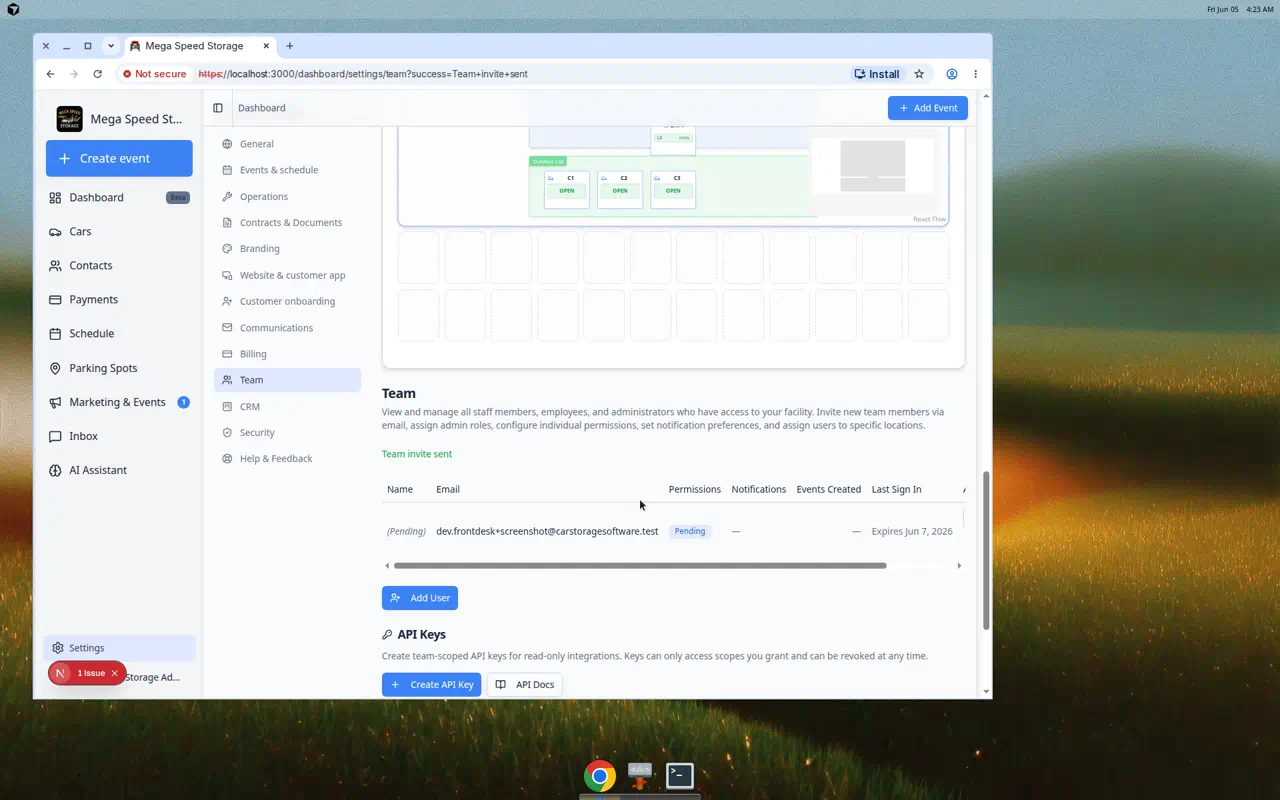Screen dimensions: 1280x800
Task: Open the Schedule page
Action: (x=119, y=333)
